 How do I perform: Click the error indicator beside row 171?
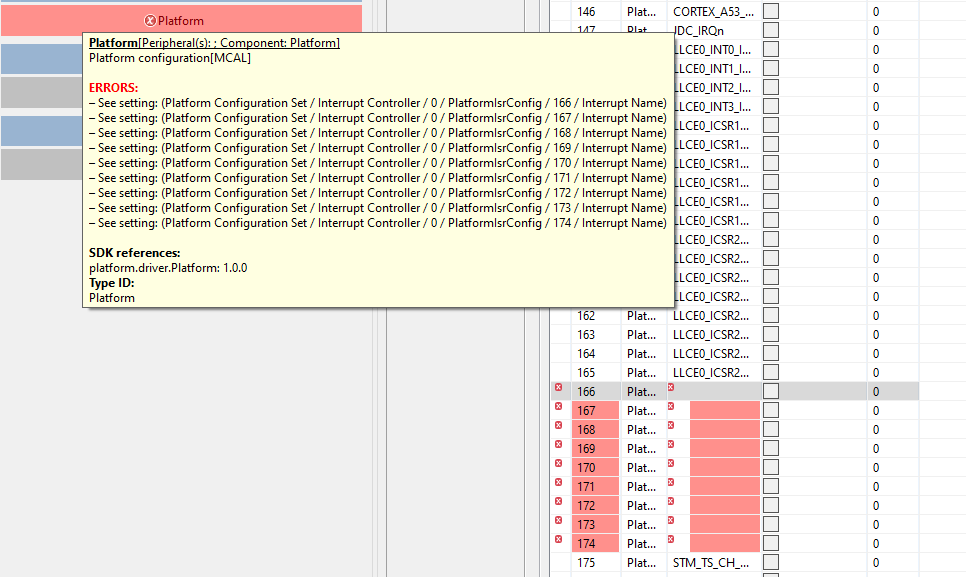click(558, 486)
